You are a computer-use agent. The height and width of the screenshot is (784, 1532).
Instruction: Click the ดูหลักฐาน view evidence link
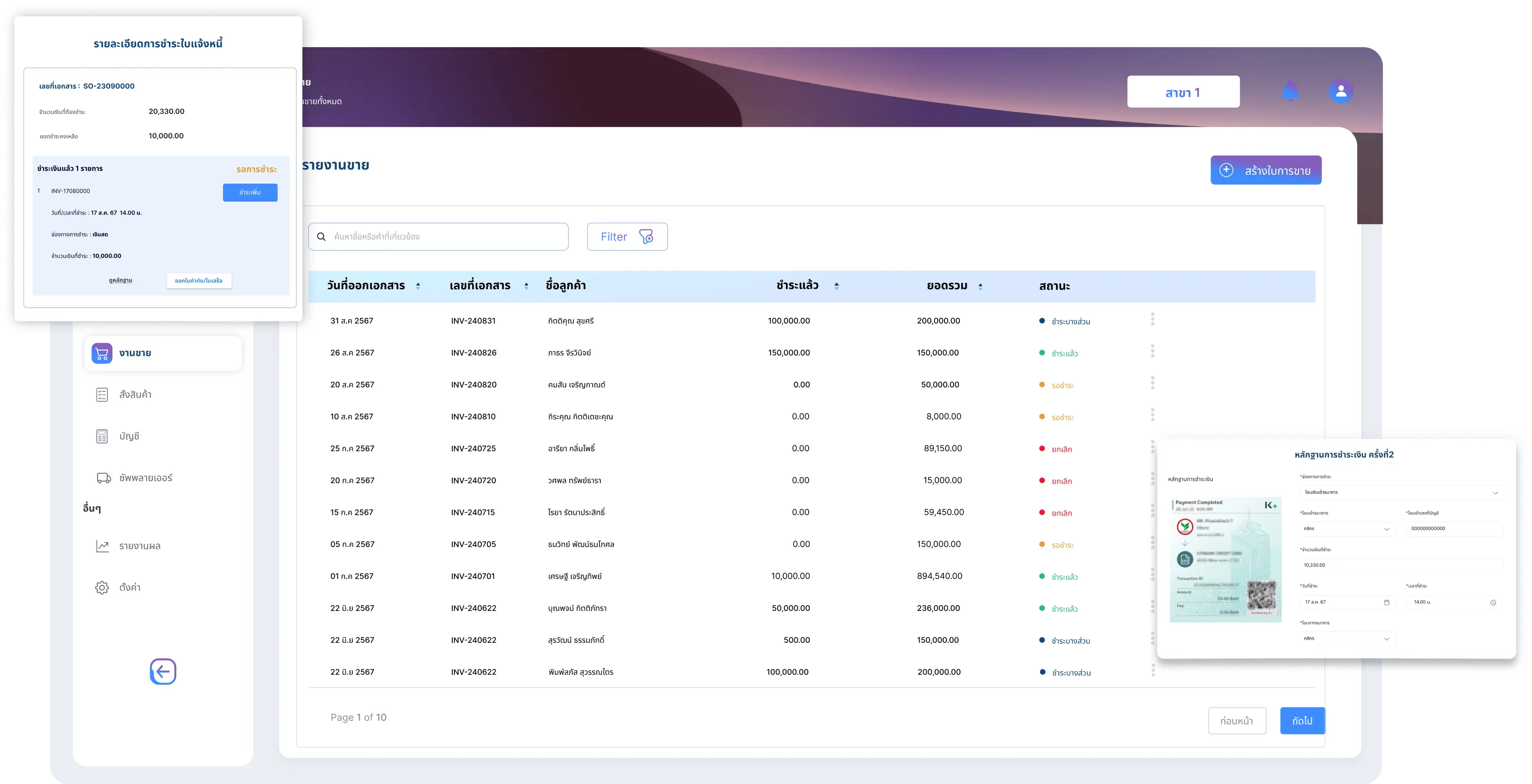point(121,280)
